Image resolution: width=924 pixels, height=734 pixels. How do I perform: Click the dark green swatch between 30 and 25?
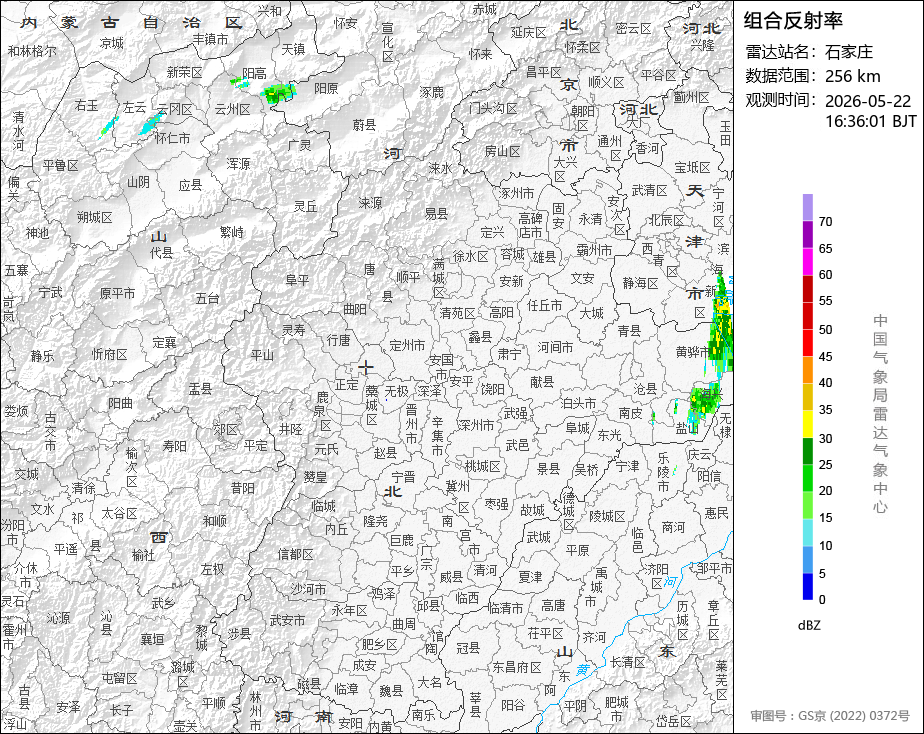[807, 451]
